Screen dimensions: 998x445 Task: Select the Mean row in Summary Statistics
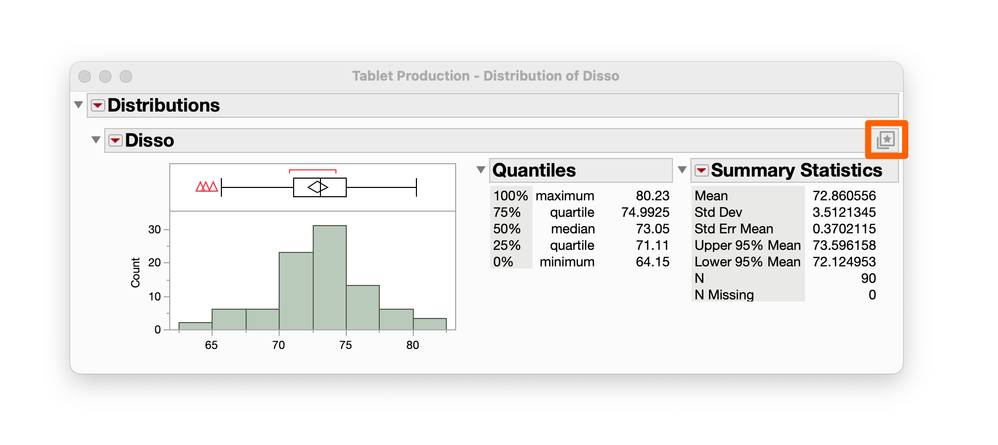[711, 196]
